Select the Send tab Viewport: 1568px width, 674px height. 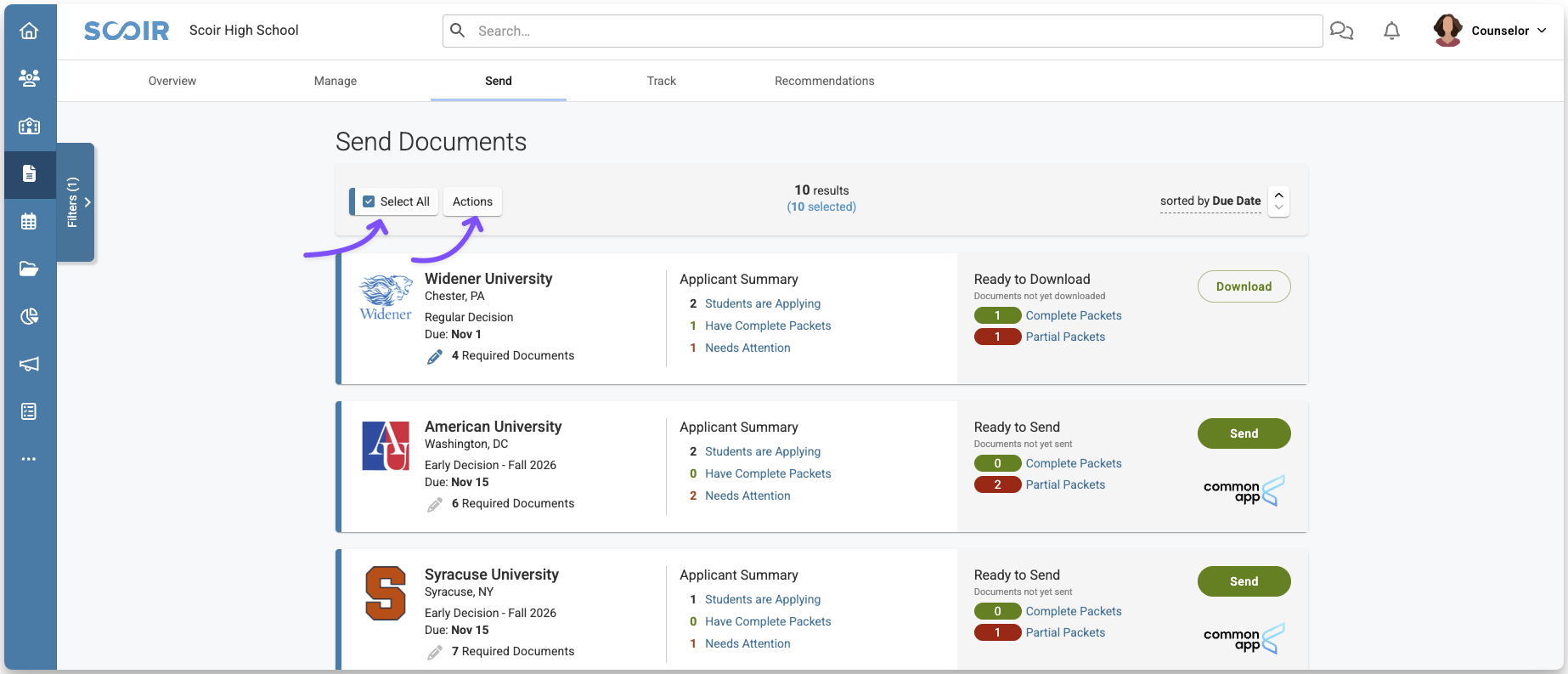point(499,81)
